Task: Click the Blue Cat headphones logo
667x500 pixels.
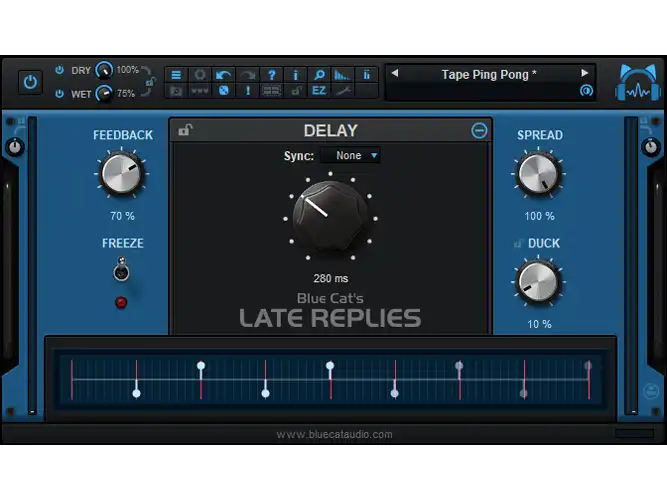Action: [638, 83]
